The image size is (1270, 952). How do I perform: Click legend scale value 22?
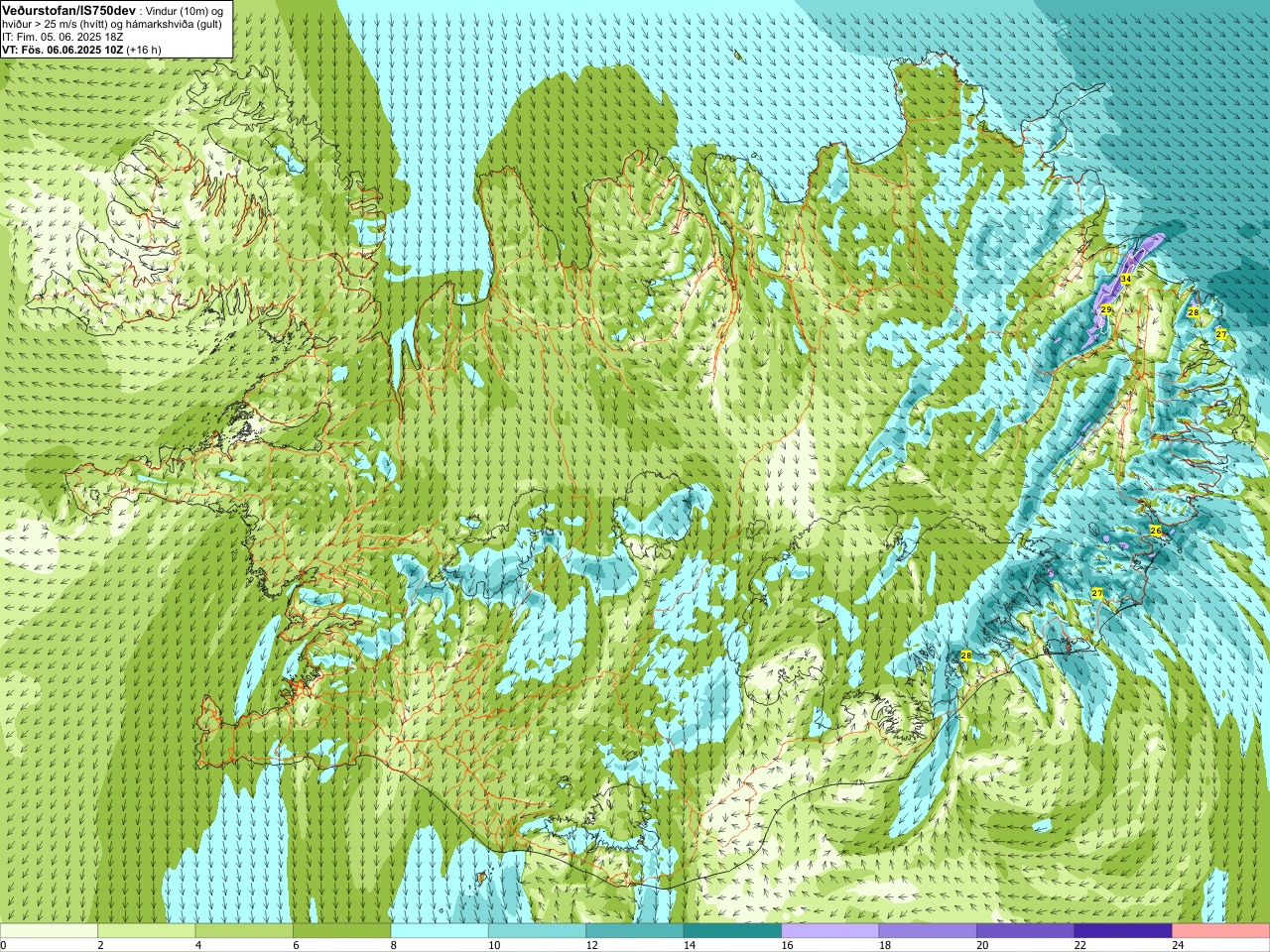tap(1080, 945)
